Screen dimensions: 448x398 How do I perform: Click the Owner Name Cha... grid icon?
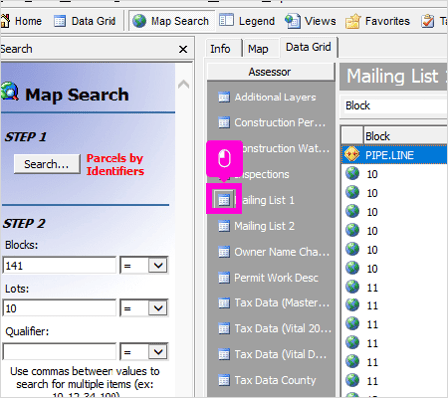[x=224, y=252]
